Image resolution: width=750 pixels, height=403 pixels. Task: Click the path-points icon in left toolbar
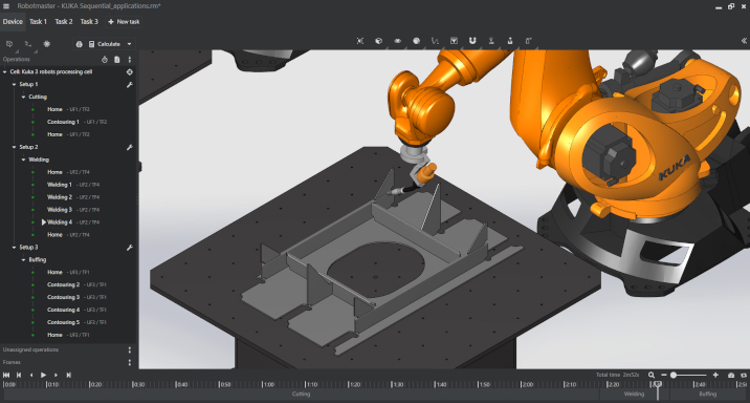tap(28, 44)
